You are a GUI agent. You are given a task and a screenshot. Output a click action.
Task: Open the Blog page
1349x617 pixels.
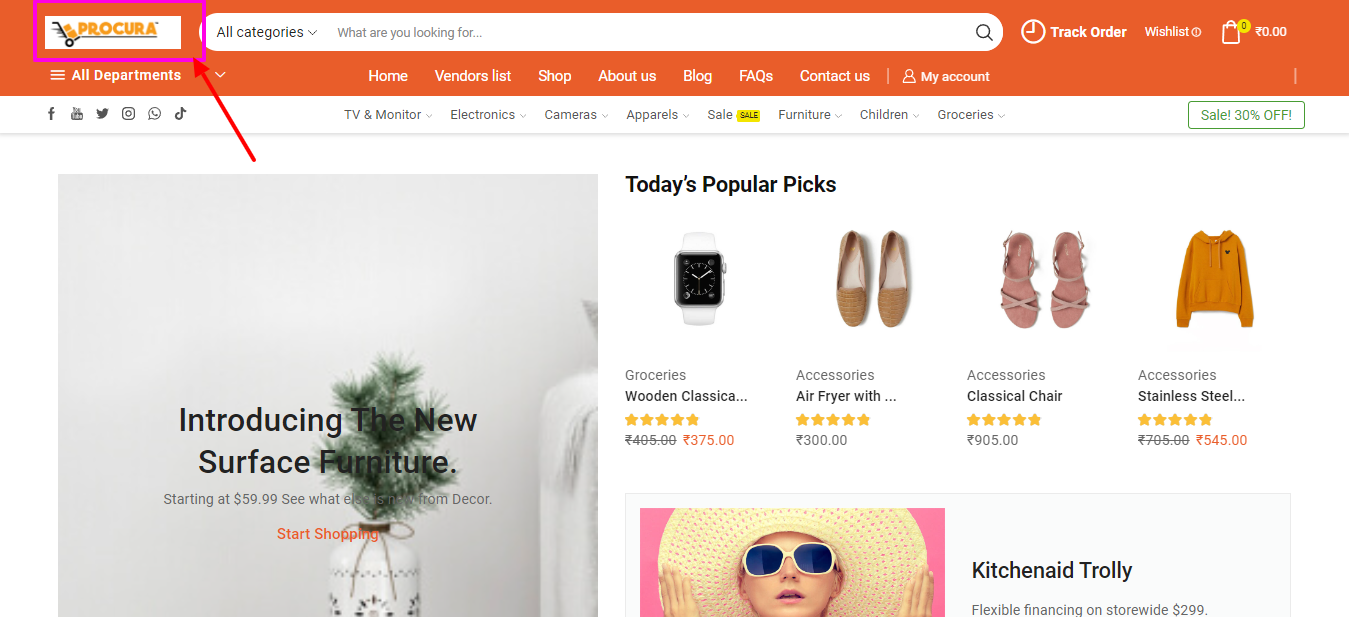(x=698, y=76)
